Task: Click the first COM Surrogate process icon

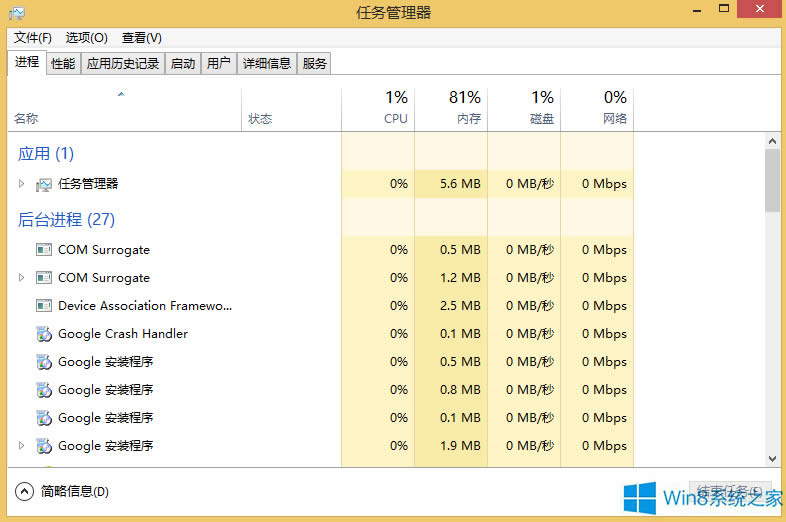Action: point(43,250)
